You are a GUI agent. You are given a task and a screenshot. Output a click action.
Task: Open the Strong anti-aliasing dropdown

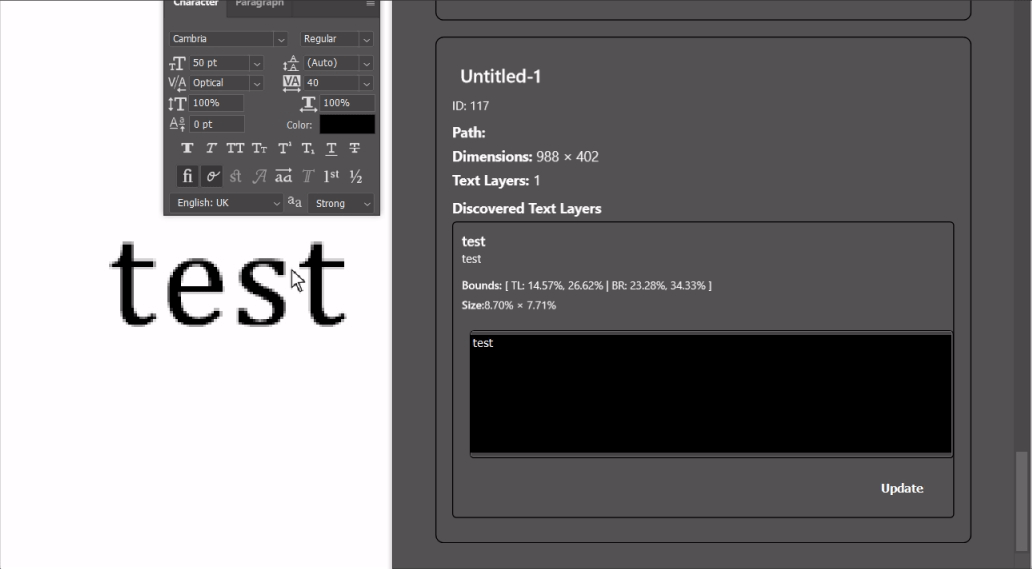[x=341, y=203]
